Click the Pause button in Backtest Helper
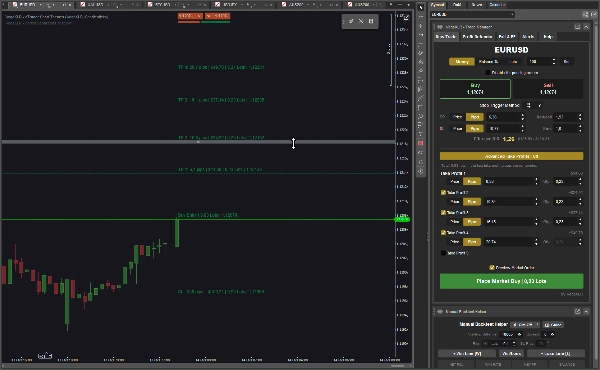This screenshot has height=370, width=600. [553, 324]
